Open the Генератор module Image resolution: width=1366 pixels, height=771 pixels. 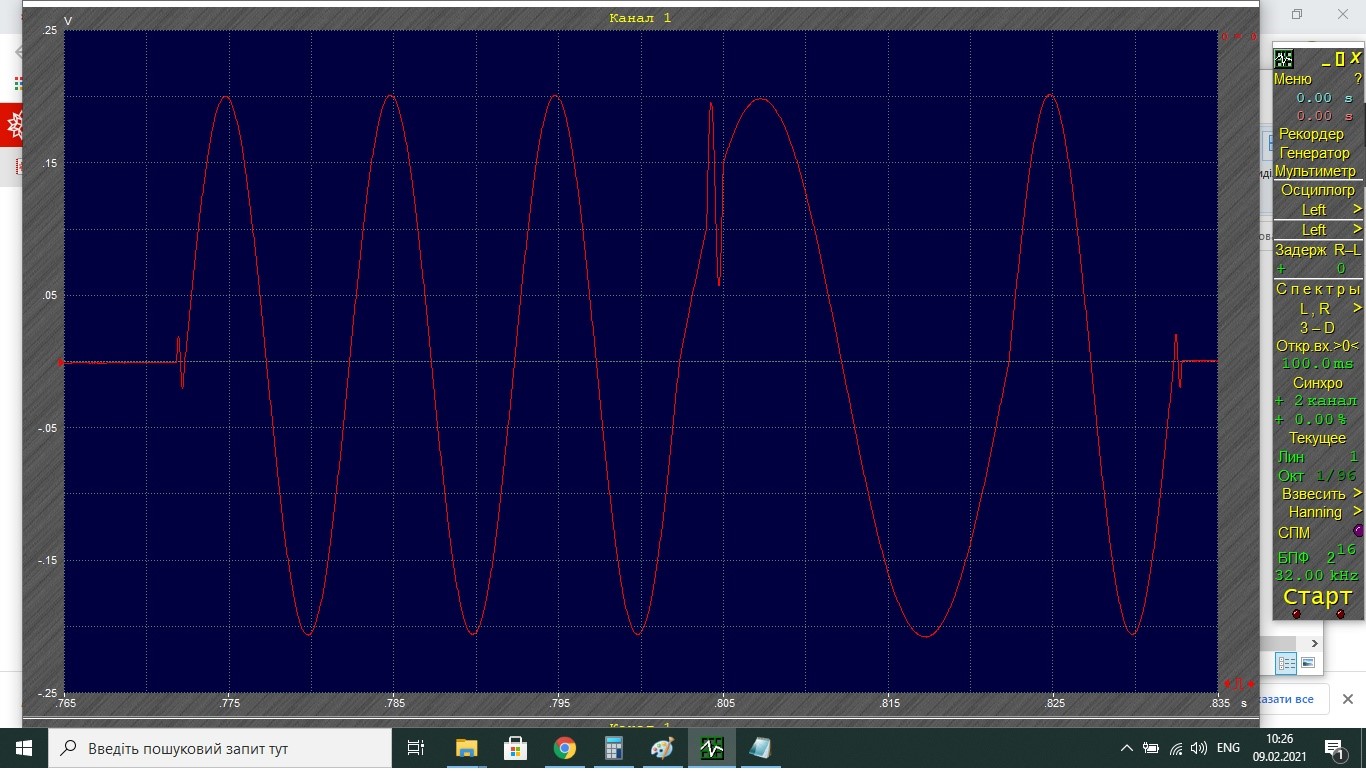[1314, 153]
